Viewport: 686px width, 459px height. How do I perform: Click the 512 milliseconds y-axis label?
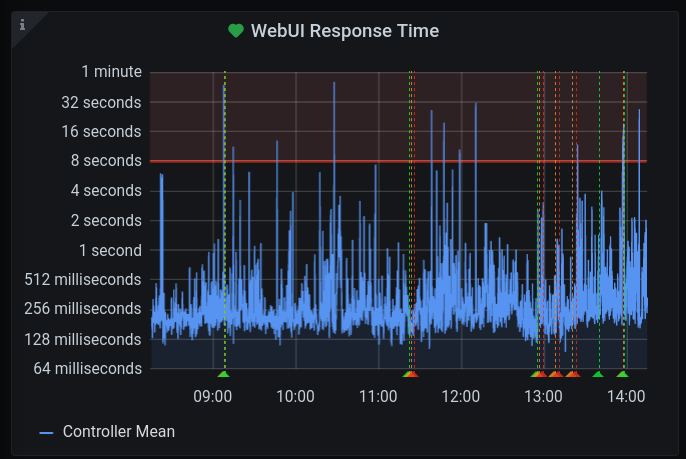pos(83,279)
